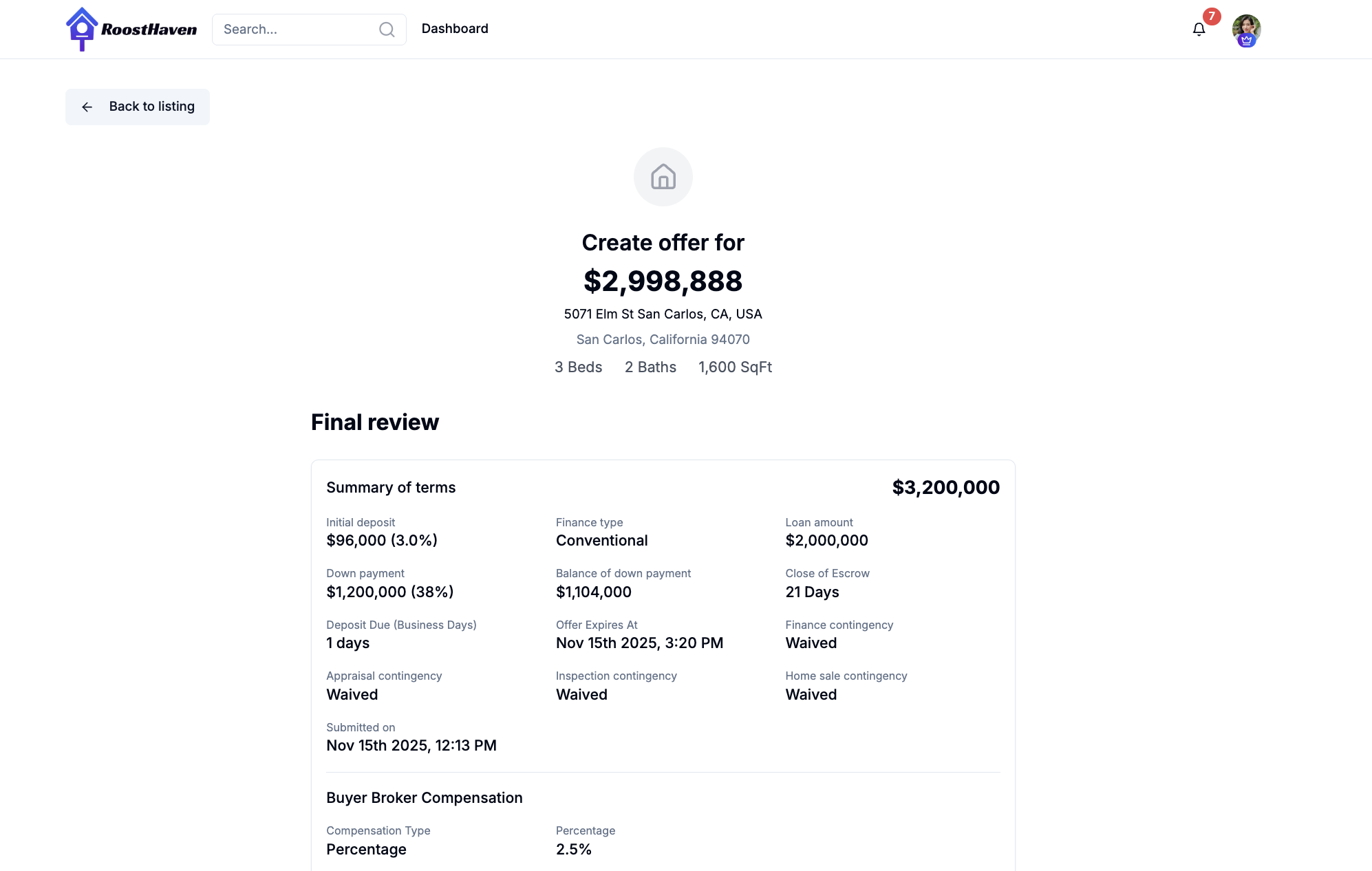Click the Summary of terms heading
This screenshot has width=1372, height=871.
pos(391,487)
